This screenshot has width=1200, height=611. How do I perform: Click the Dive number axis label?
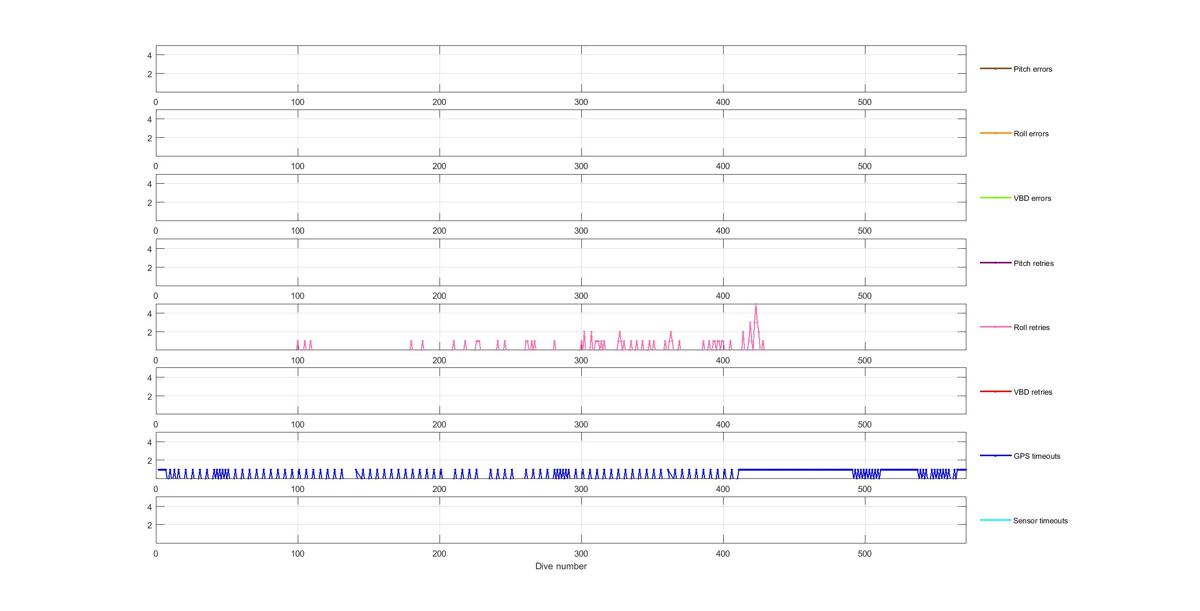(x=561, y=566)
